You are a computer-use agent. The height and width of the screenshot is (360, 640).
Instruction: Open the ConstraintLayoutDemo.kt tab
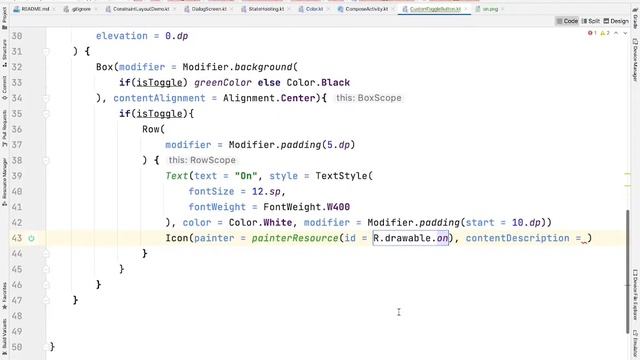(x=141, y=9)
